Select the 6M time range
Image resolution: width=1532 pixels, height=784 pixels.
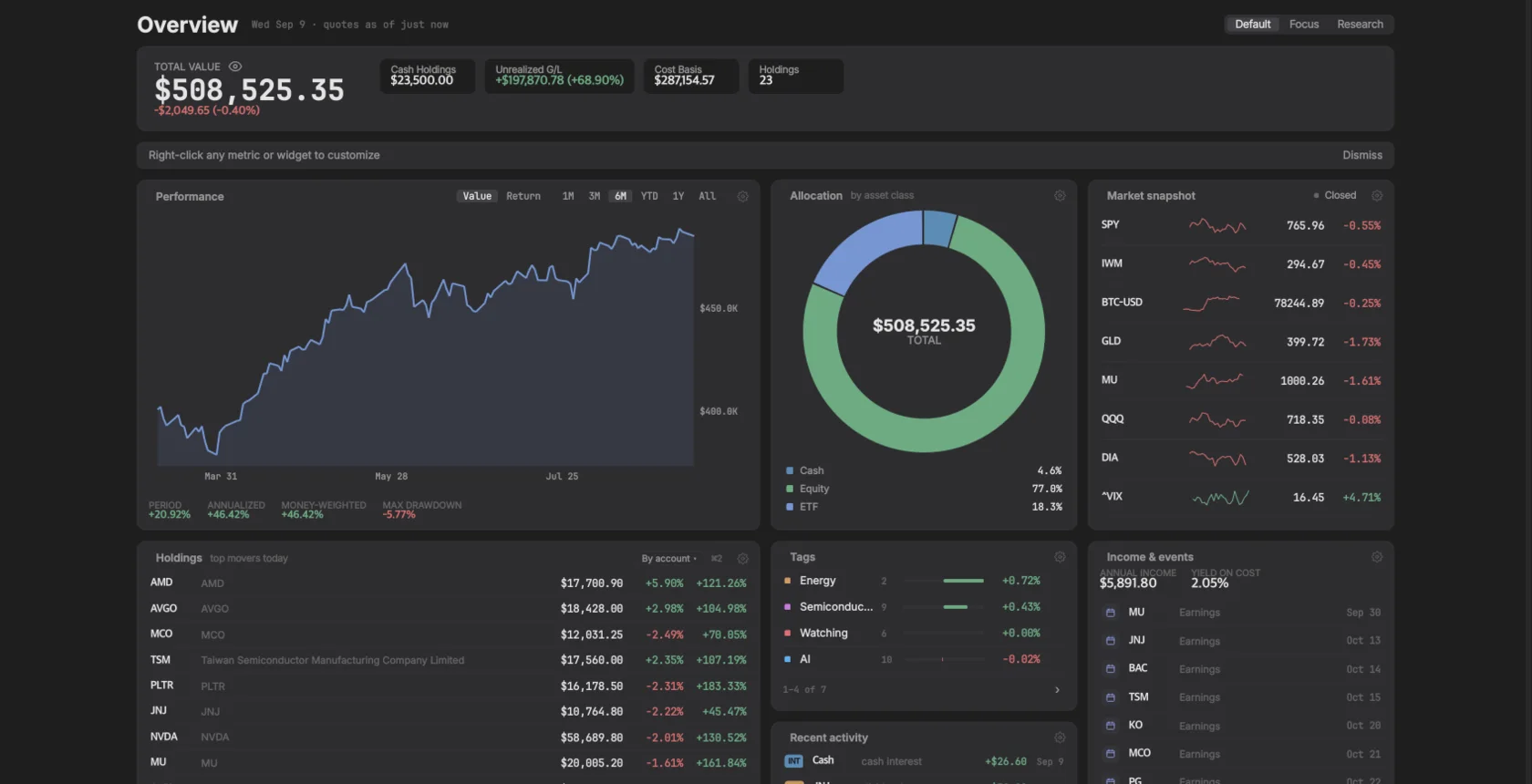621,196
